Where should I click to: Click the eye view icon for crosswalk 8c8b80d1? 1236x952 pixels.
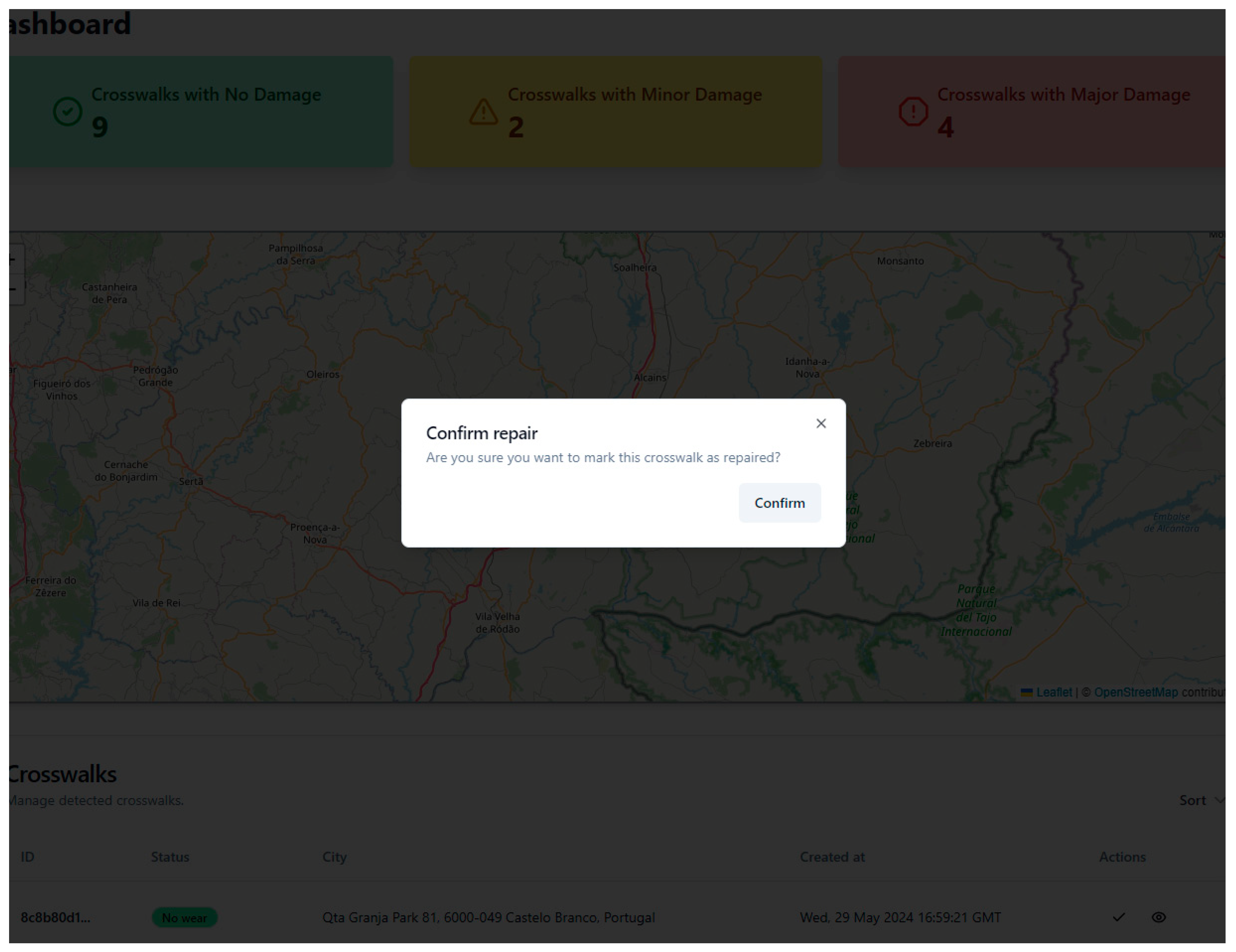click(1158, 917)
